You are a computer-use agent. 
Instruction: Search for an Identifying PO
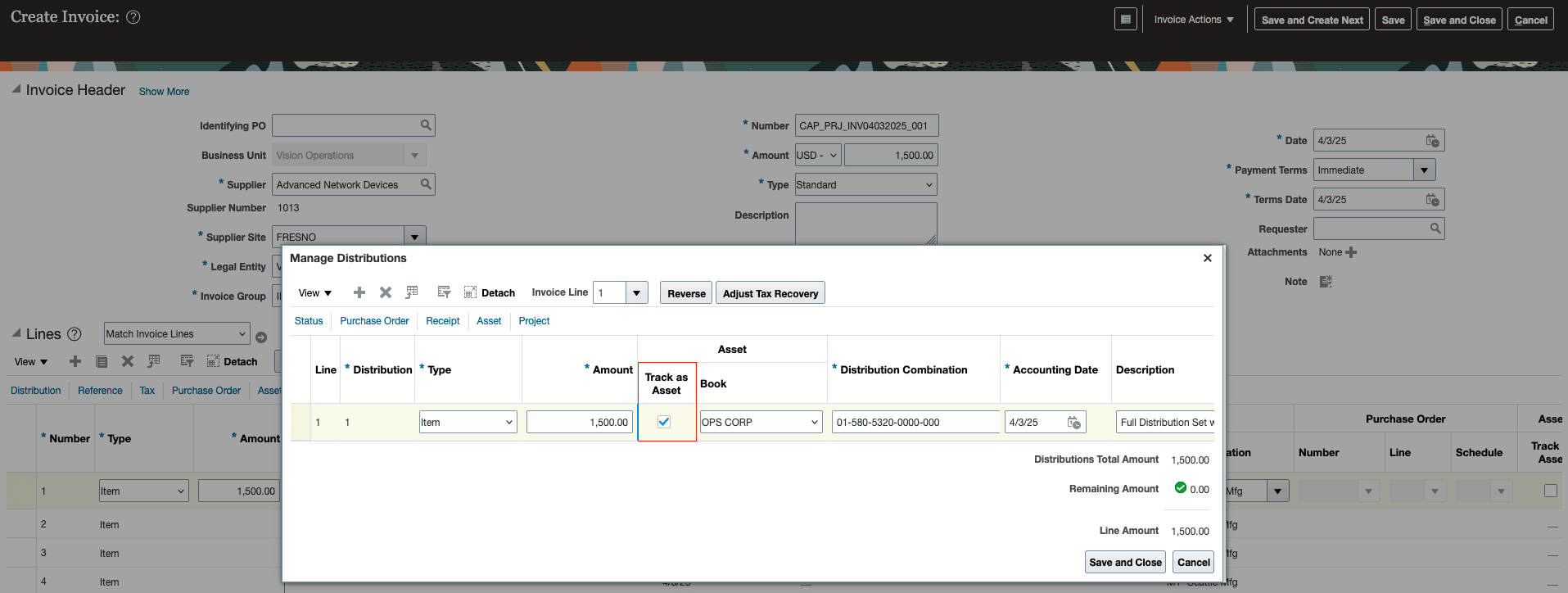(x=426, y=125)
